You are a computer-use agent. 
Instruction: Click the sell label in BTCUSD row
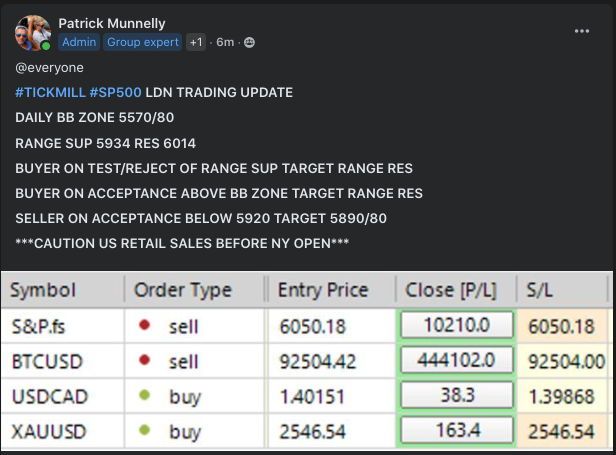183,361
